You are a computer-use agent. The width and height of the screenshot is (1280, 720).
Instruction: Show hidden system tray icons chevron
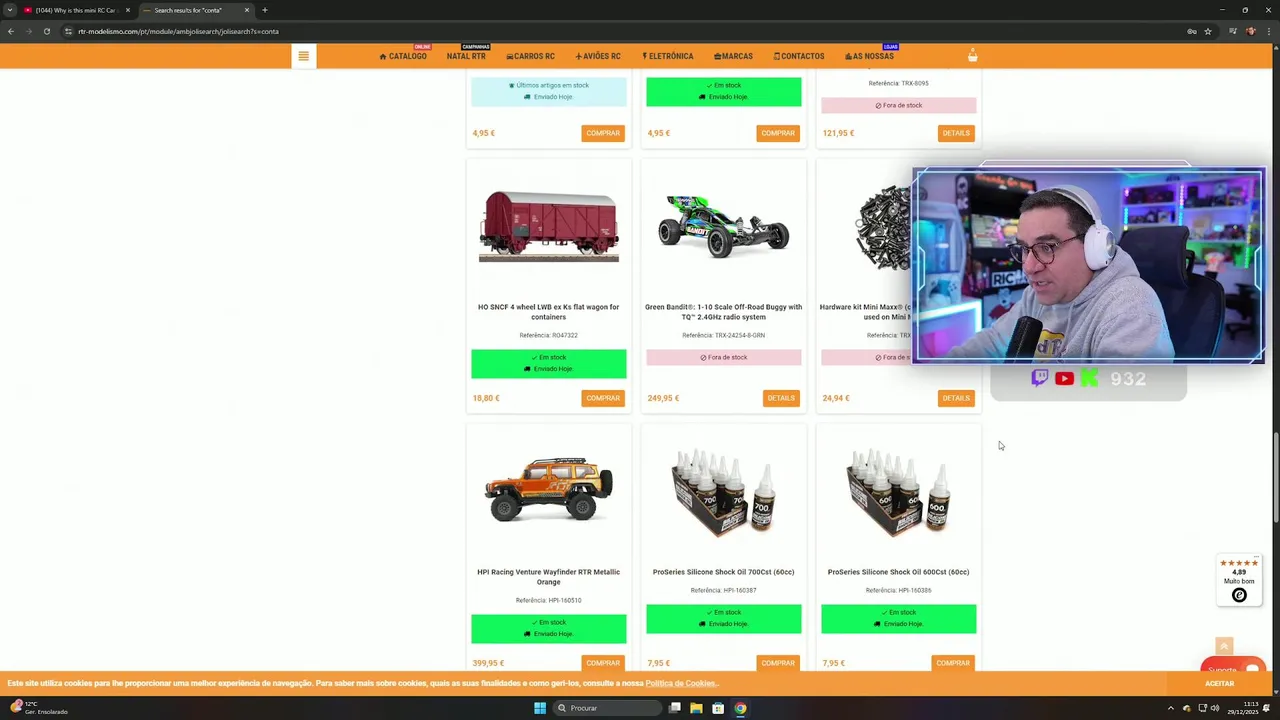[1171, 708]
